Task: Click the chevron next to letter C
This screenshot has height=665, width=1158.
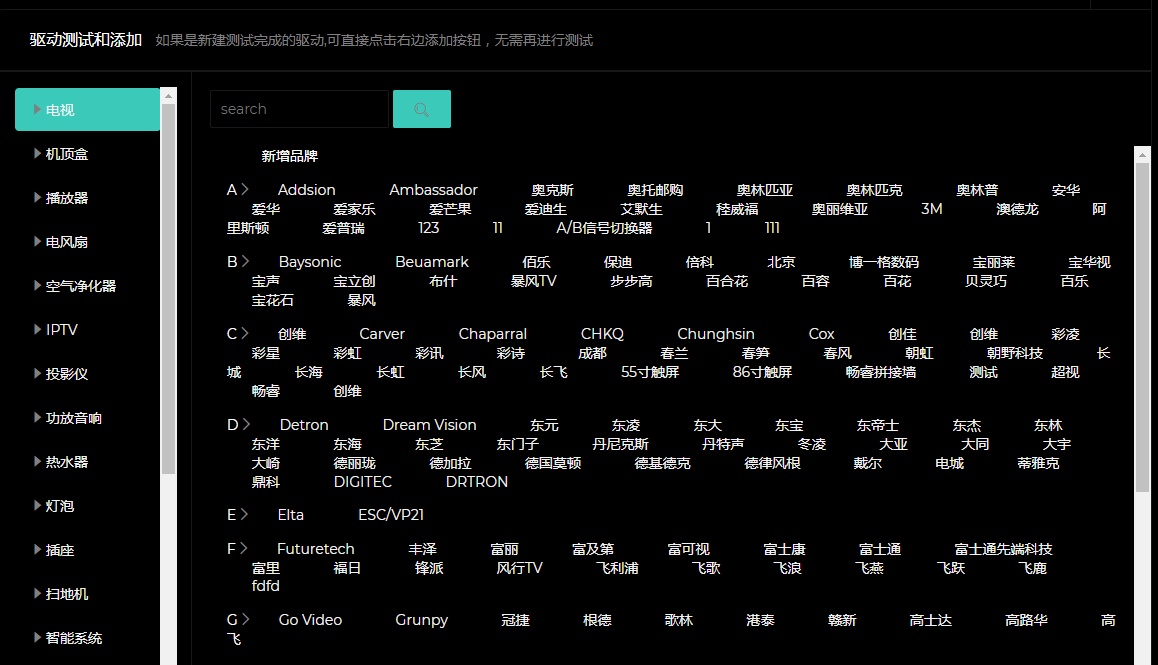Action: [x=244, y=334]
